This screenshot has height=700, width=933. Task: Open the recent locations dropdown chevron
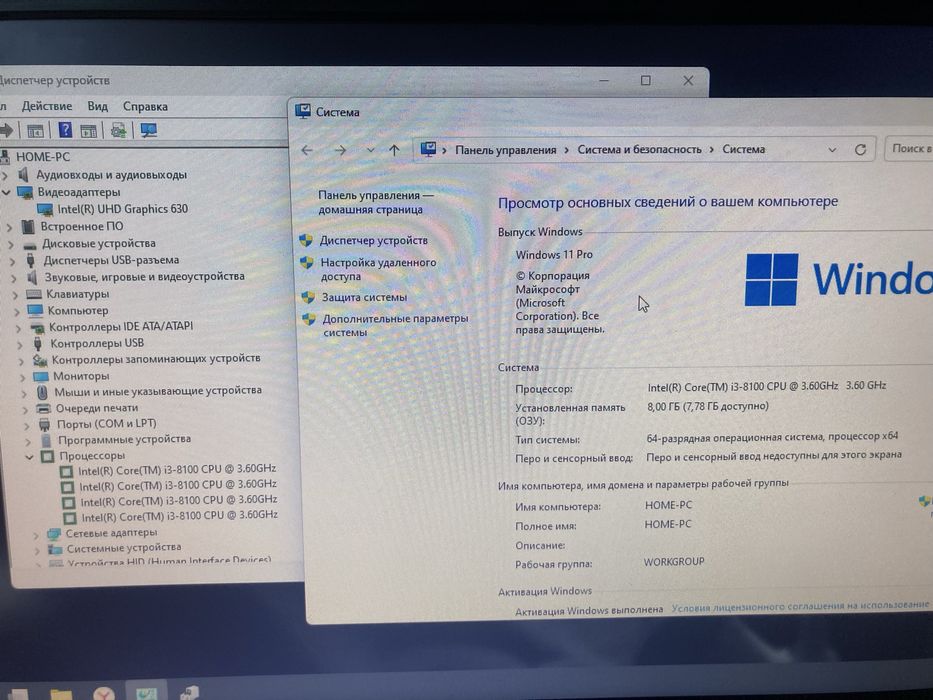coord(370,151)
